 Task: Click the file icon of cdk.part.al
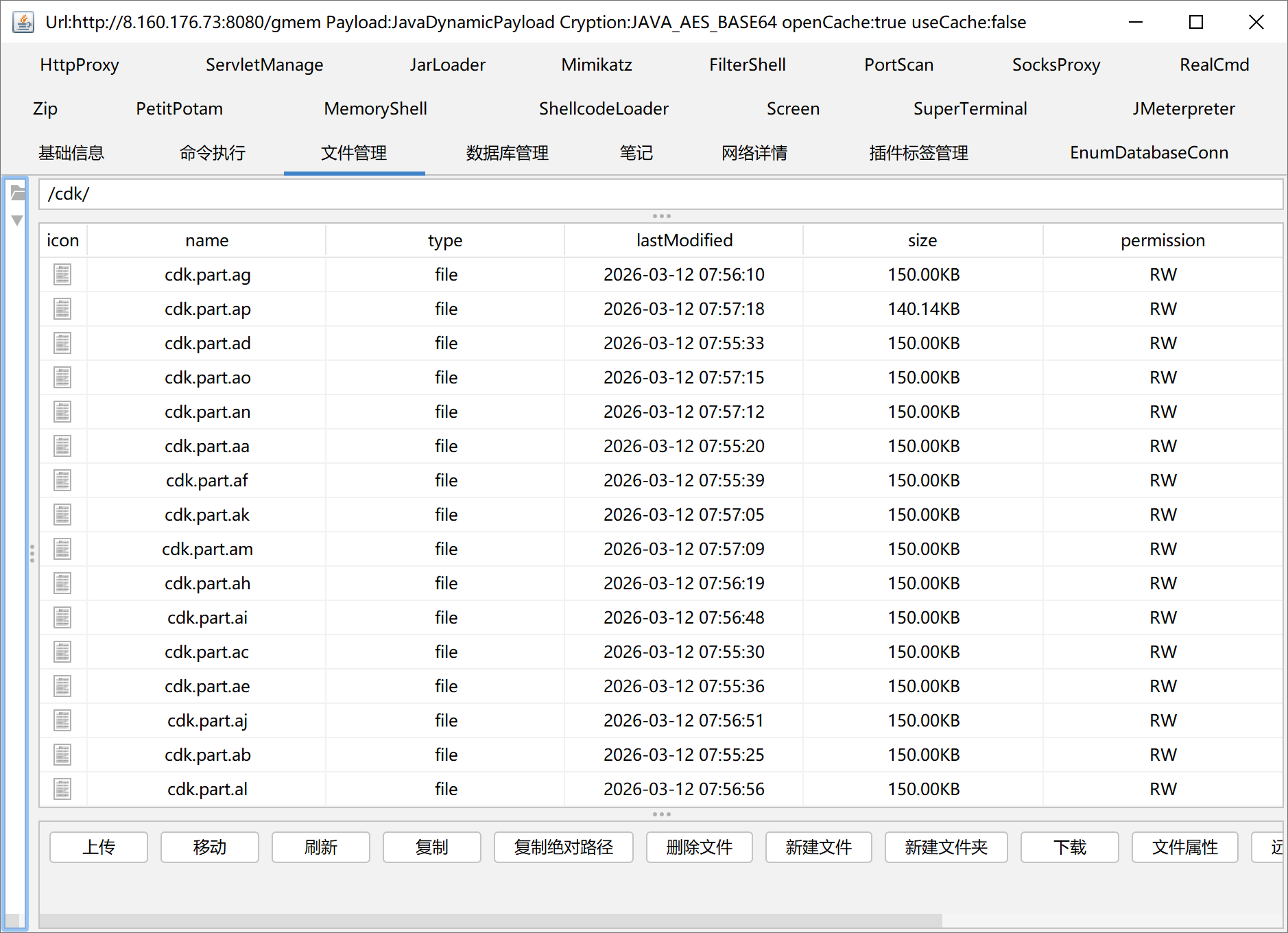[62, 790]
